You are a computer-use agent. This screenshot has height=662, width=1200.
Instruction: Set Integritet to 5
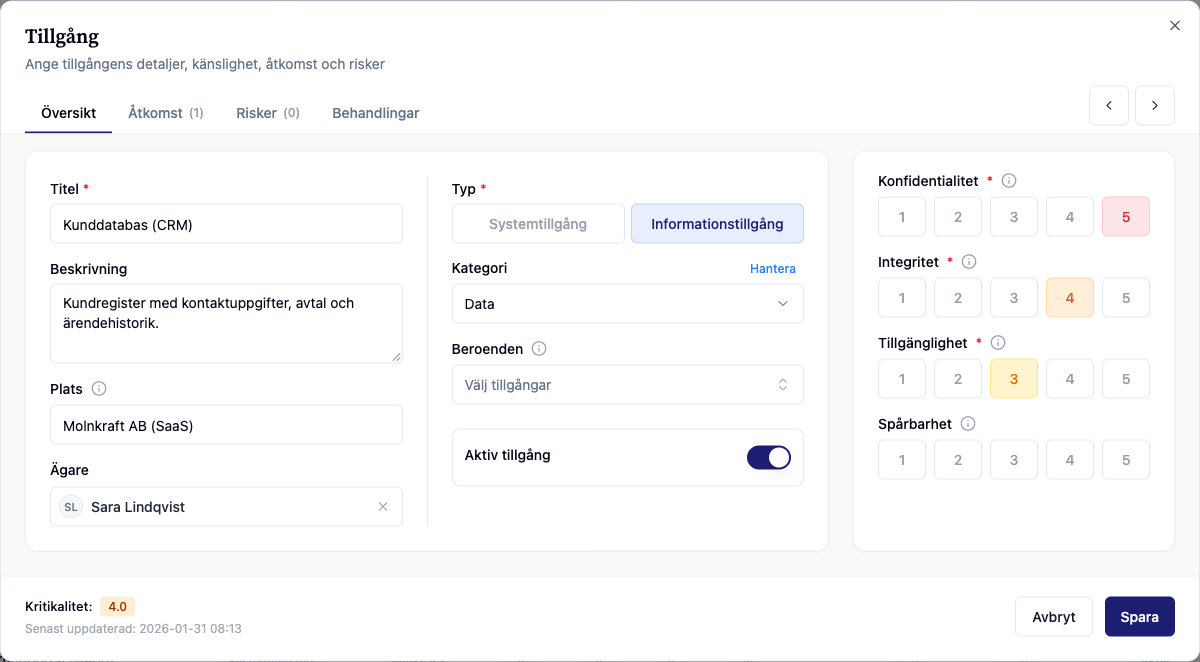[x=1126, y=298]
